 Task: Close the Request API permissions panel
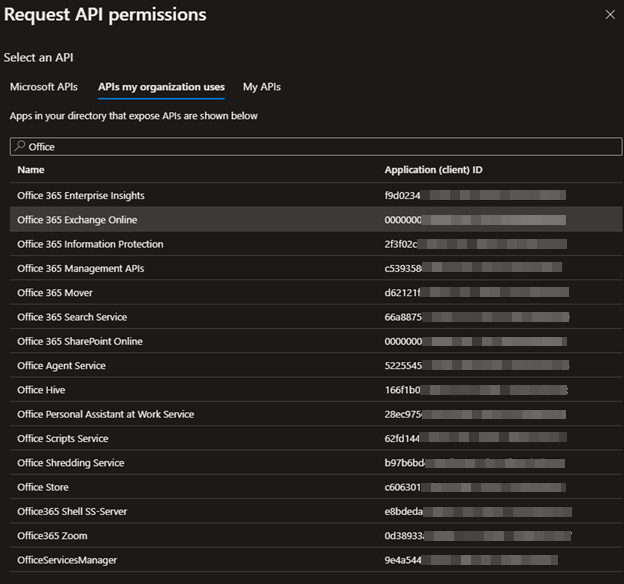[x=611, y=14]
